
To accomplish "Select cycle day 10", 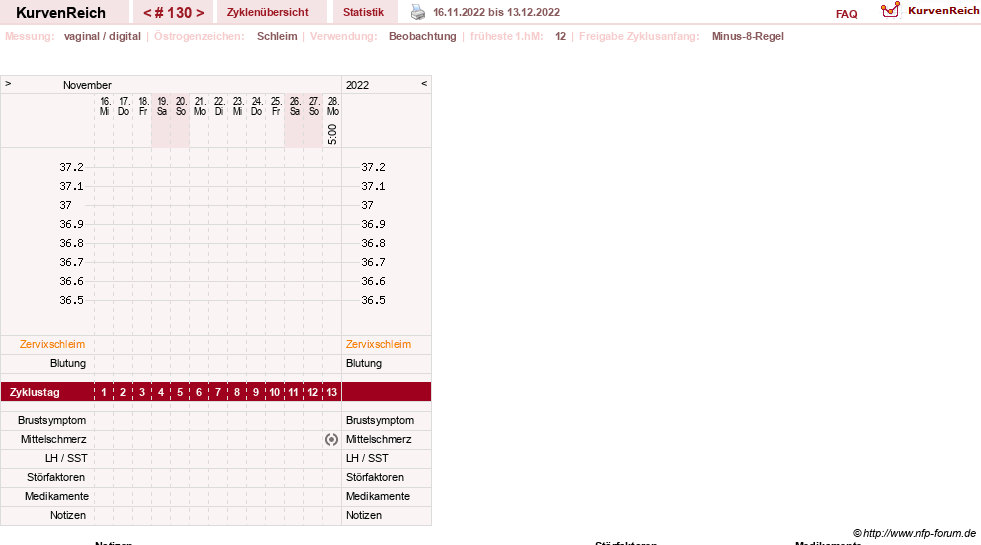I will click(275, 392).
